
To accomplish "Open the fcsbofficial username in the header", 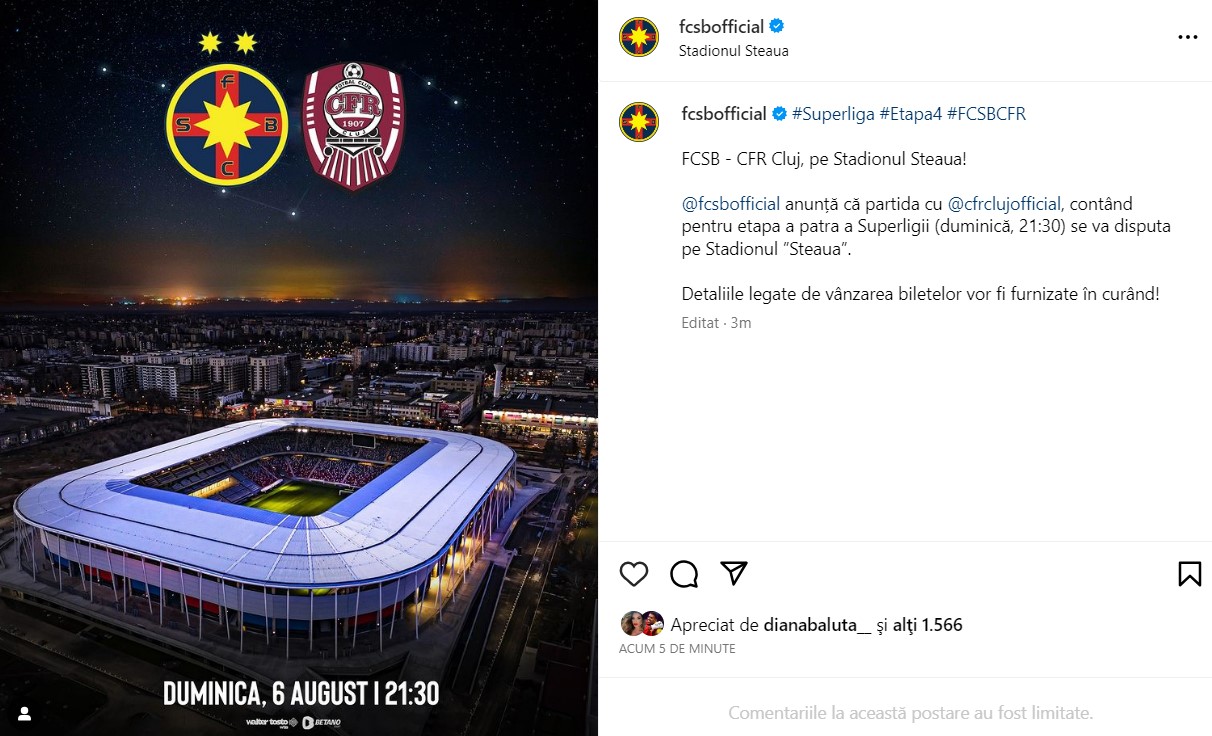I will coord(721,27).
